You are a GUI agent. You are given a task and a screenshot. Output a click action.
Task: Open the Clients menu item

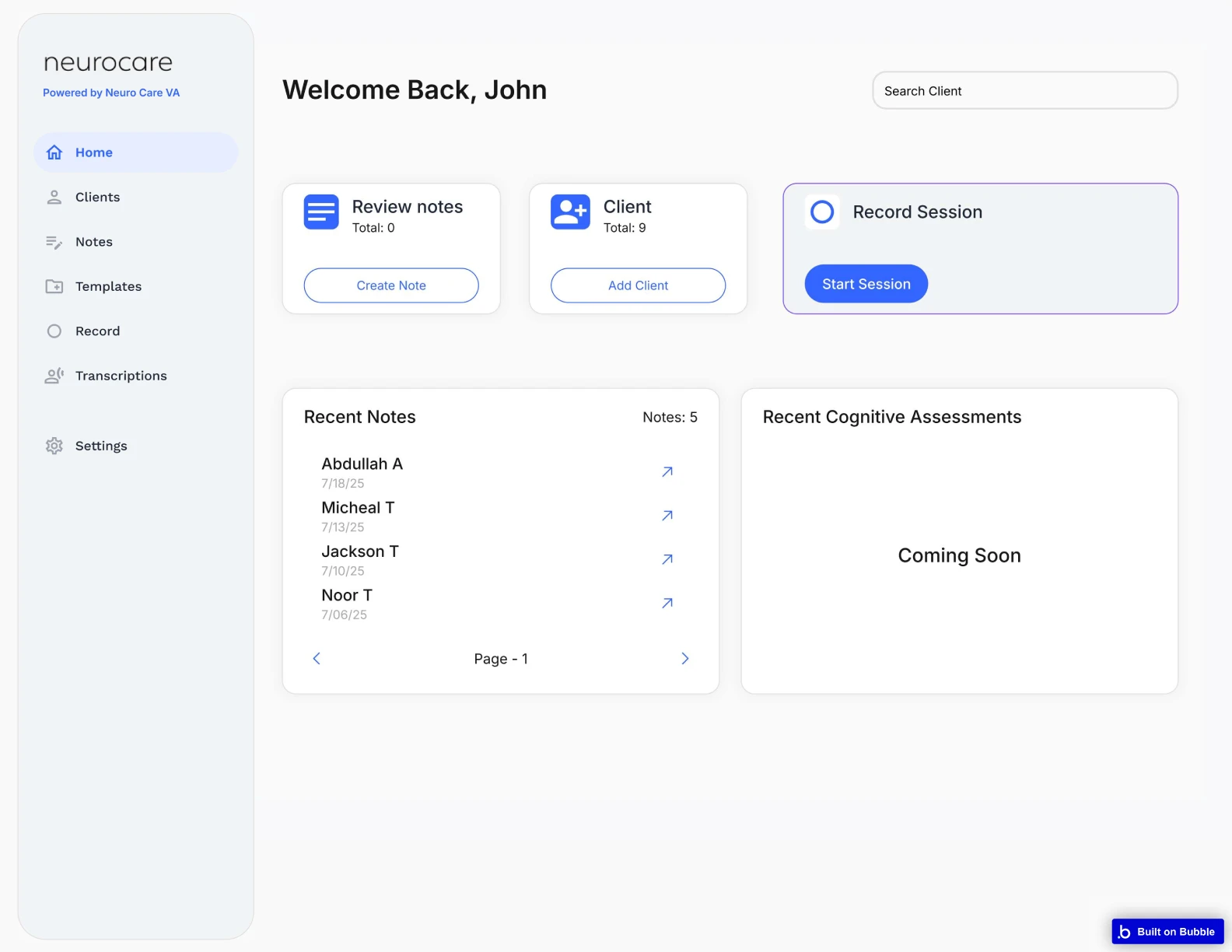point(135,198)
